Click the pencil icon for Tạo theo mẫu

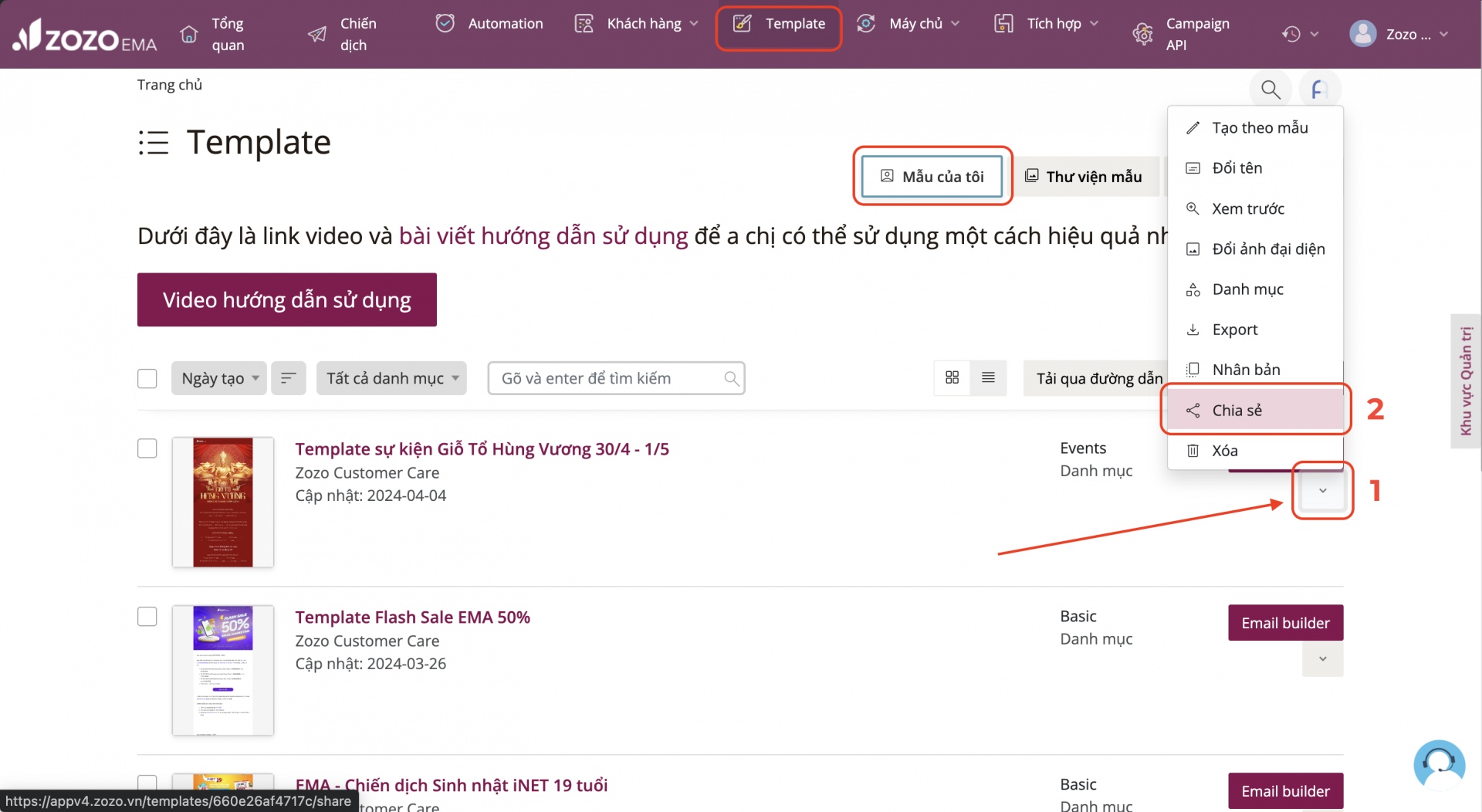(x=1193, y=128)
